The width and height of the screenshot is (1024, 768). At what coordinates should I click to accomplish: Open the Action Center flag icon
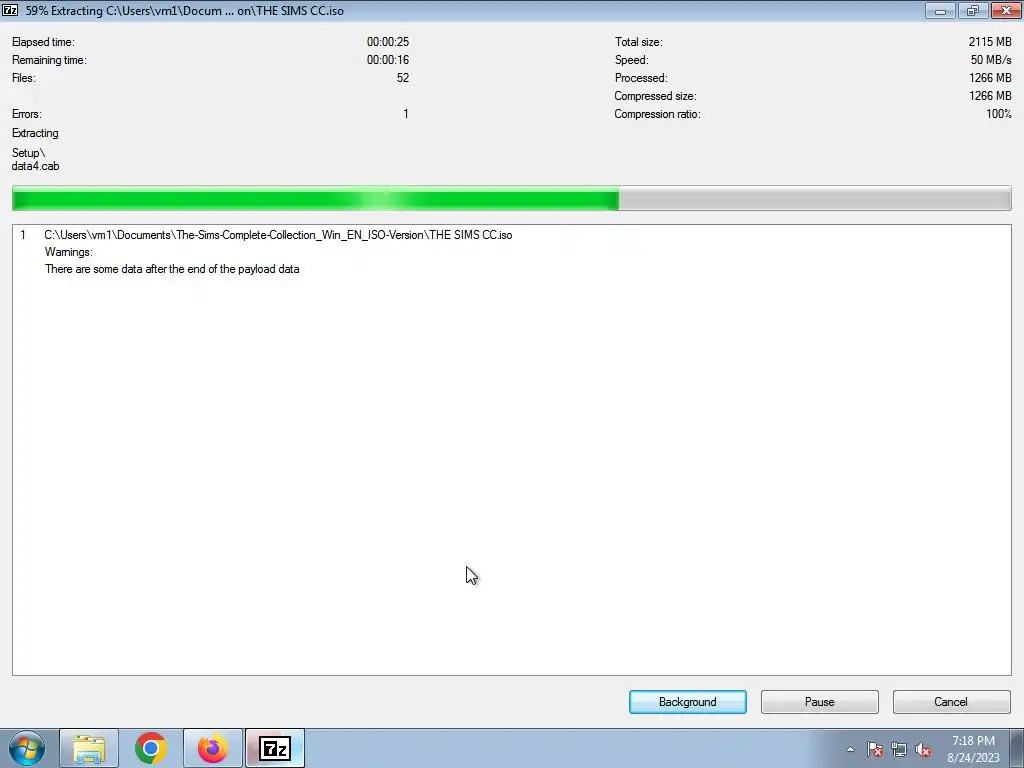[875, 749]
